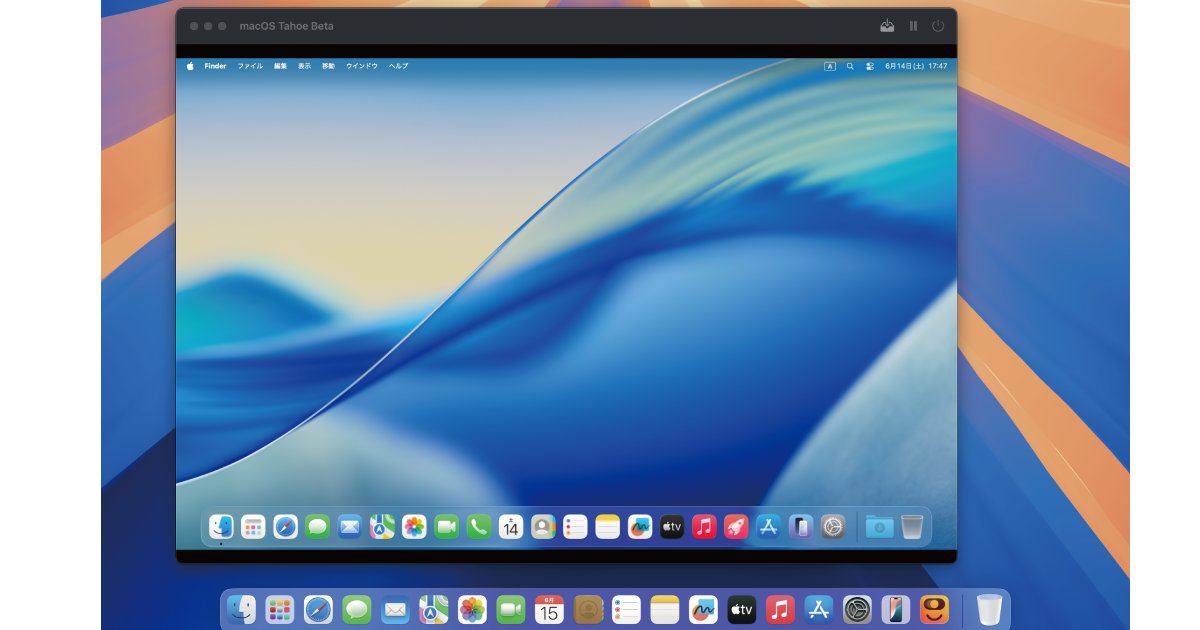Open the Apple menu in the guest system
This screenshot has height=630, width=1200.
point(189,66)
